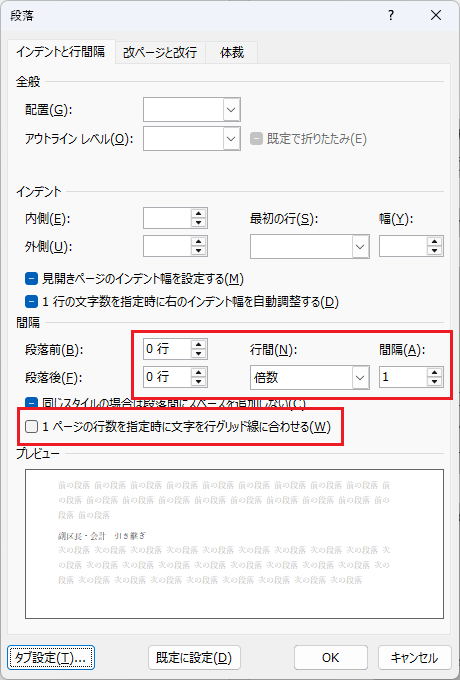Decrease 外側 indent with down arrow

(x=199, y=251)
